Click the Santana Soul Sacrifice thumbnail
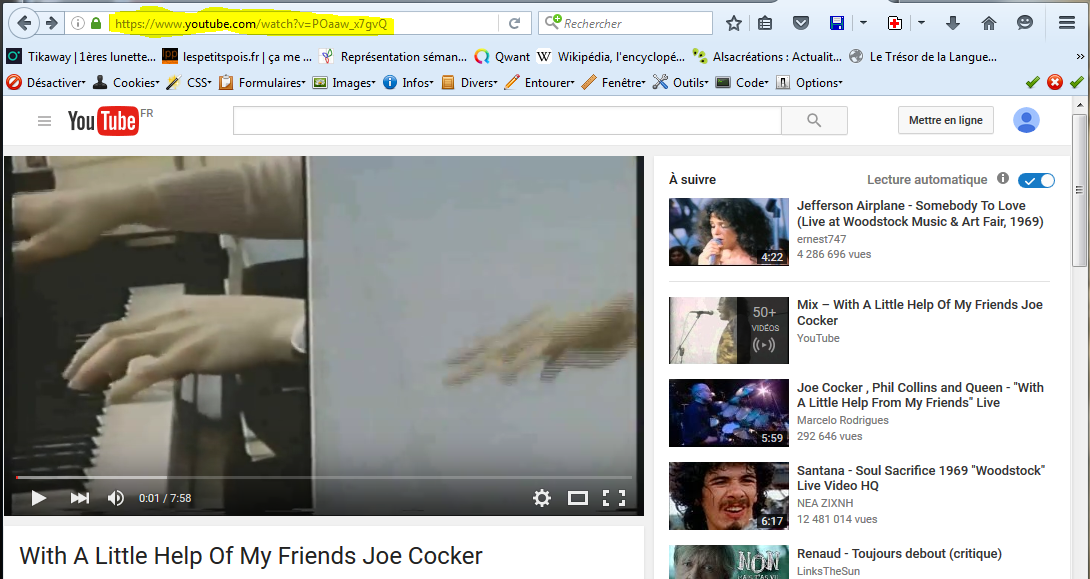The image size is (1090, 579). coord(728,495)
